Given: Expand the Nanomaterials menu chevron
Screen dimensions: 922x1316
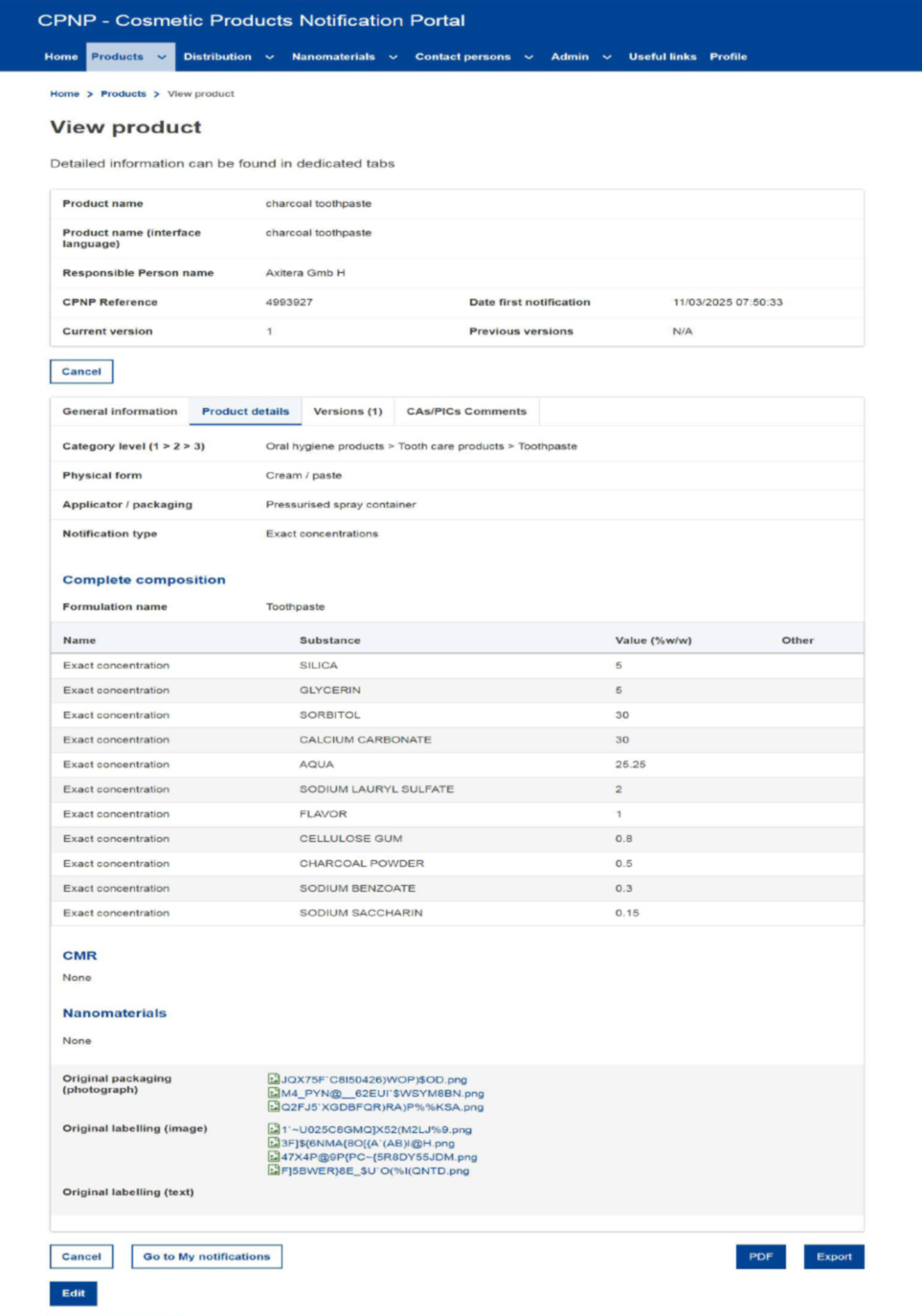Looking at the screenshot, I should point(394,57).
